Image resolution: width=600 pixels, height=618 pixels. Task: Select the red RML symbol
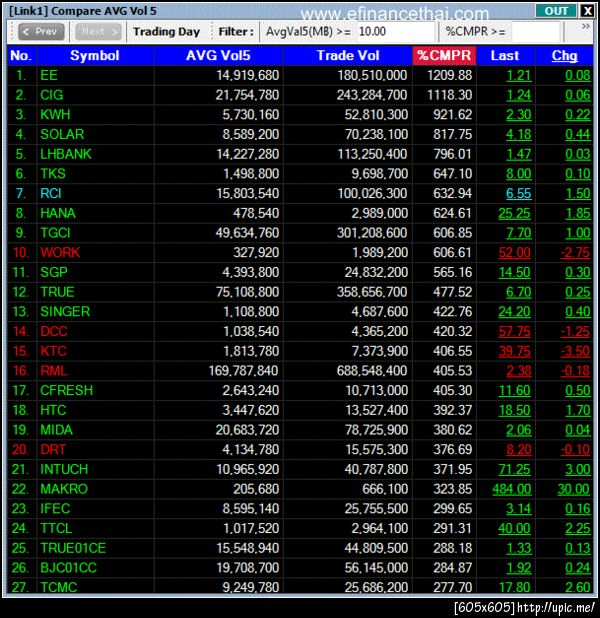click(x=54, y=371)
